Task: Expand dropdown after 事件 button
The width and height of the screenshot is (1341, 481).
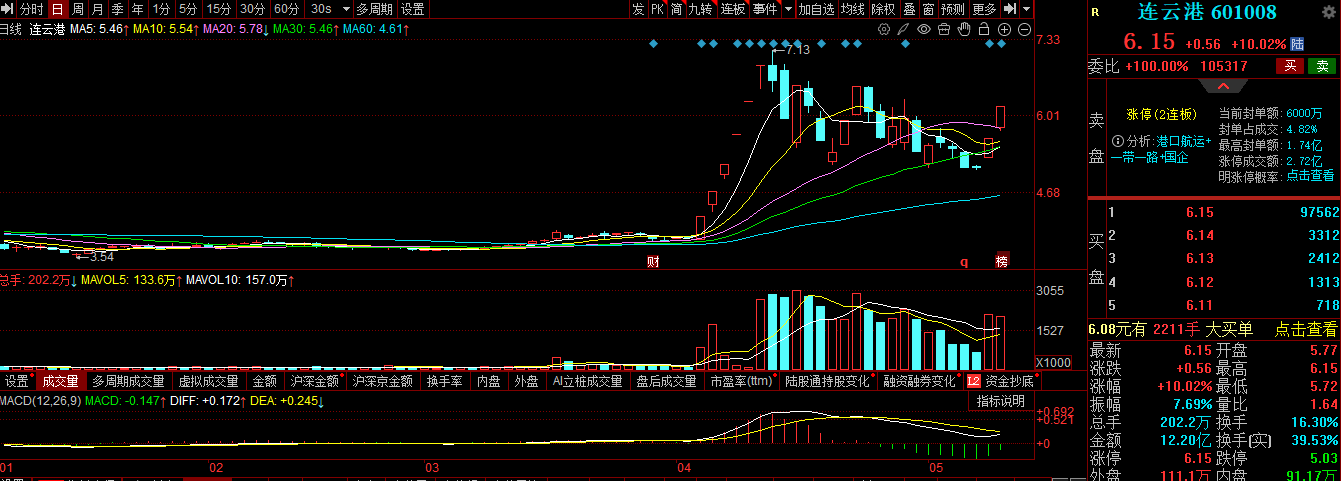Action: tap(789, 9)
